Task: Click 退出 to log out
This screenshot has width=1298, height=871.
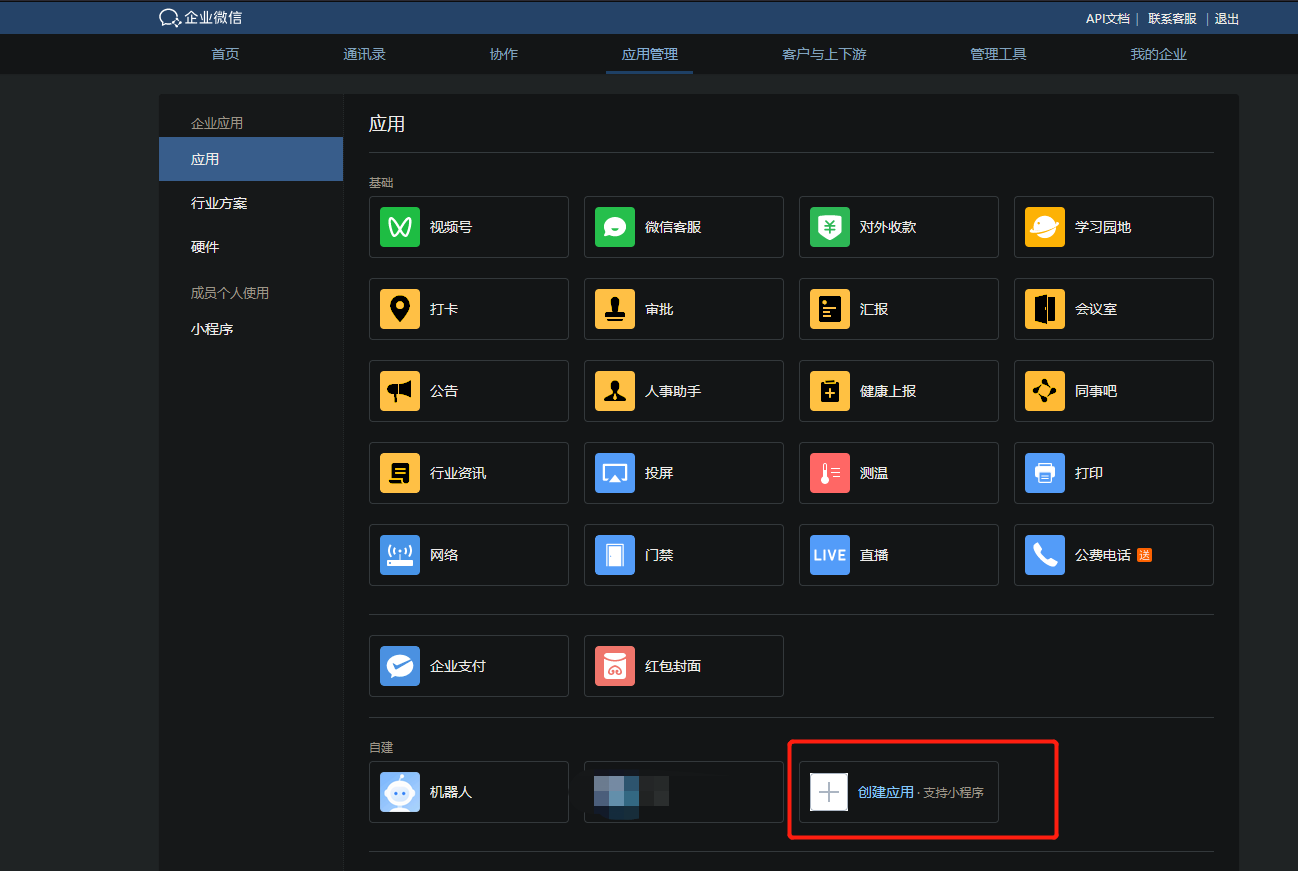Action: [1227, 18]
